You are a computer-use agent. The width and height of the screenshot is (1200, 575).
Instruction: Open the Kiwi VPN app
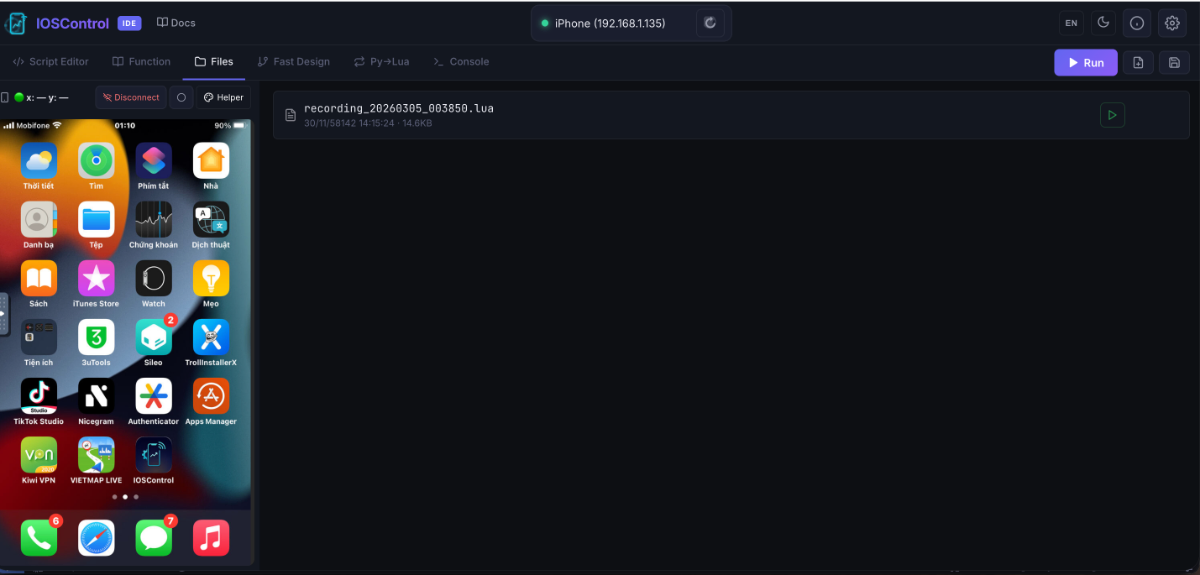point(38,455)
